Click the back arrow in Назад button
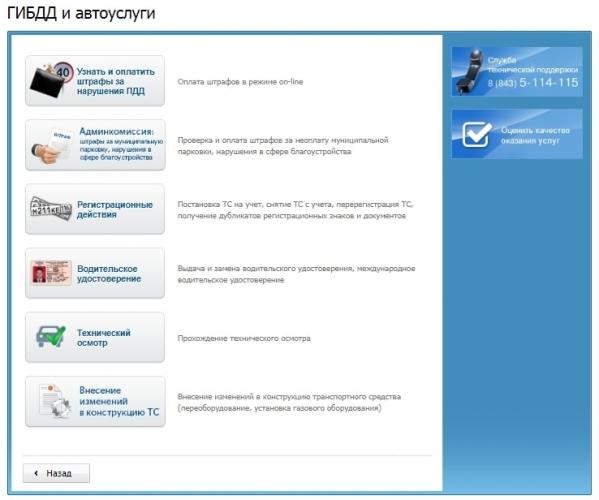Viewport: 599px width, 500px height. click(36, 473)
